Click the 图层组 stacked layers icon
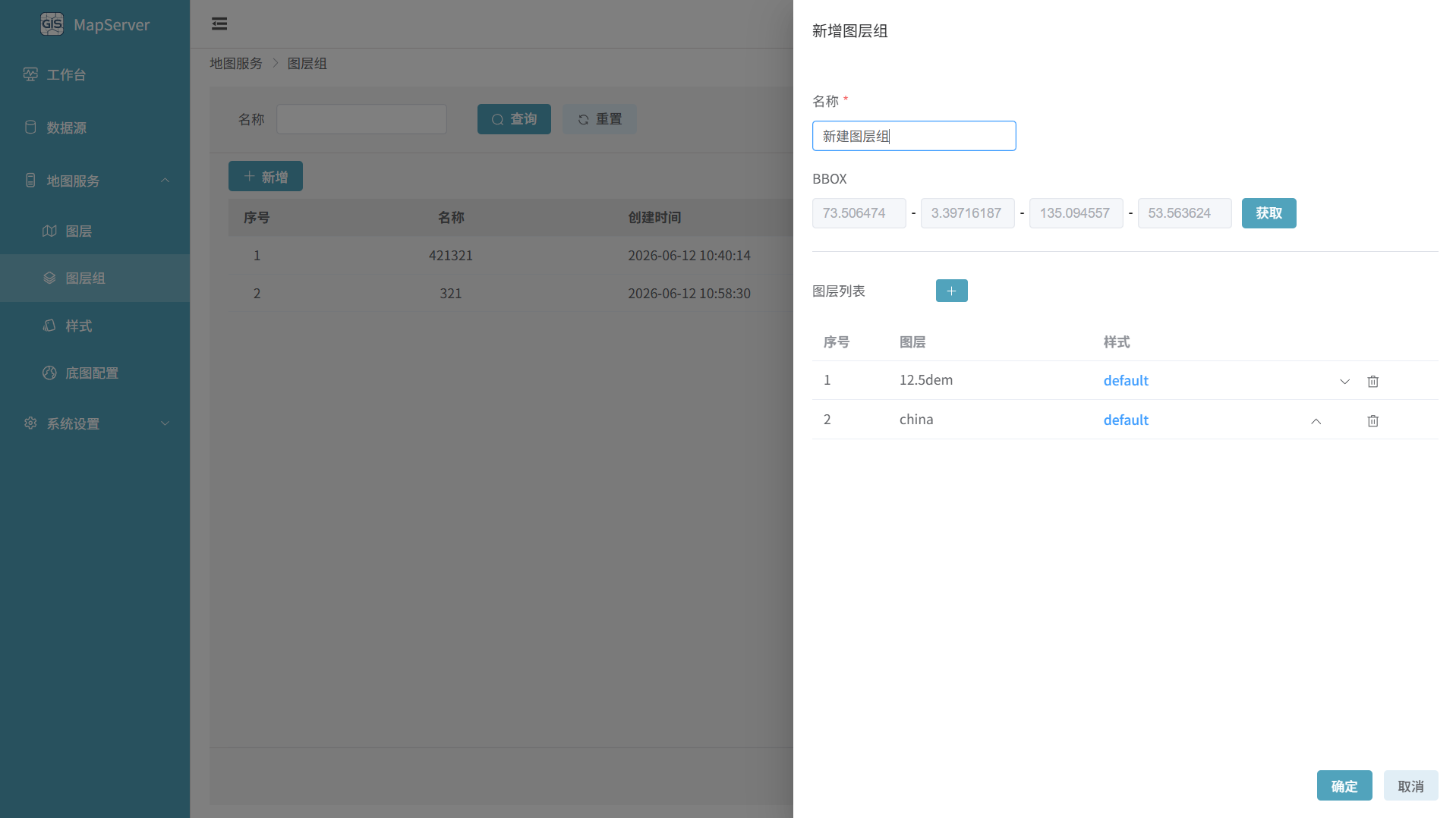 pyautogui.click(x=49, y=278)
